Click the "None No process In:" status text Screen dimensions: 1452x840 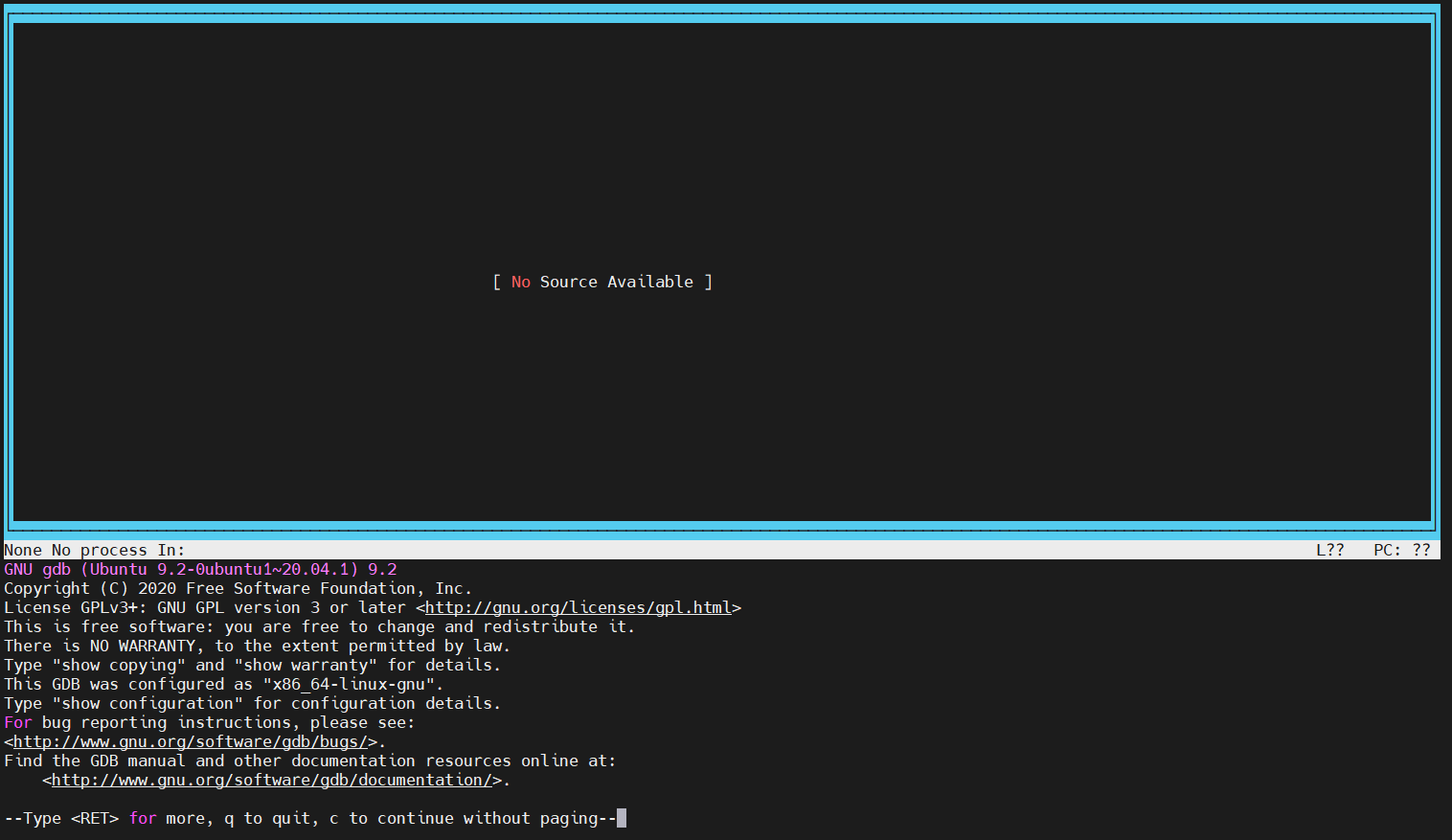(95, 550)
